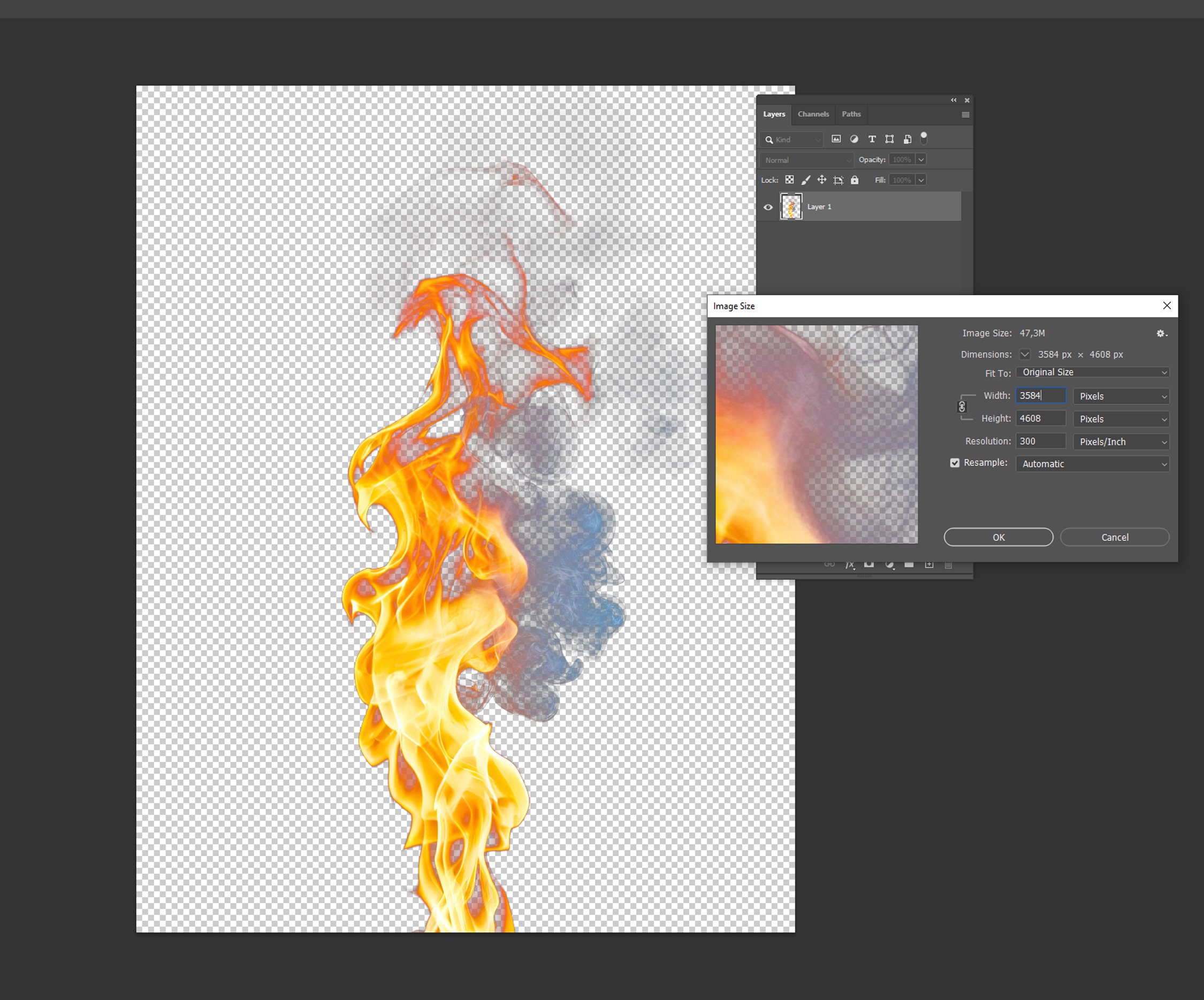Select the filter for pixel layers icon
The image size is (1204, 1000).
pos(836,139)
